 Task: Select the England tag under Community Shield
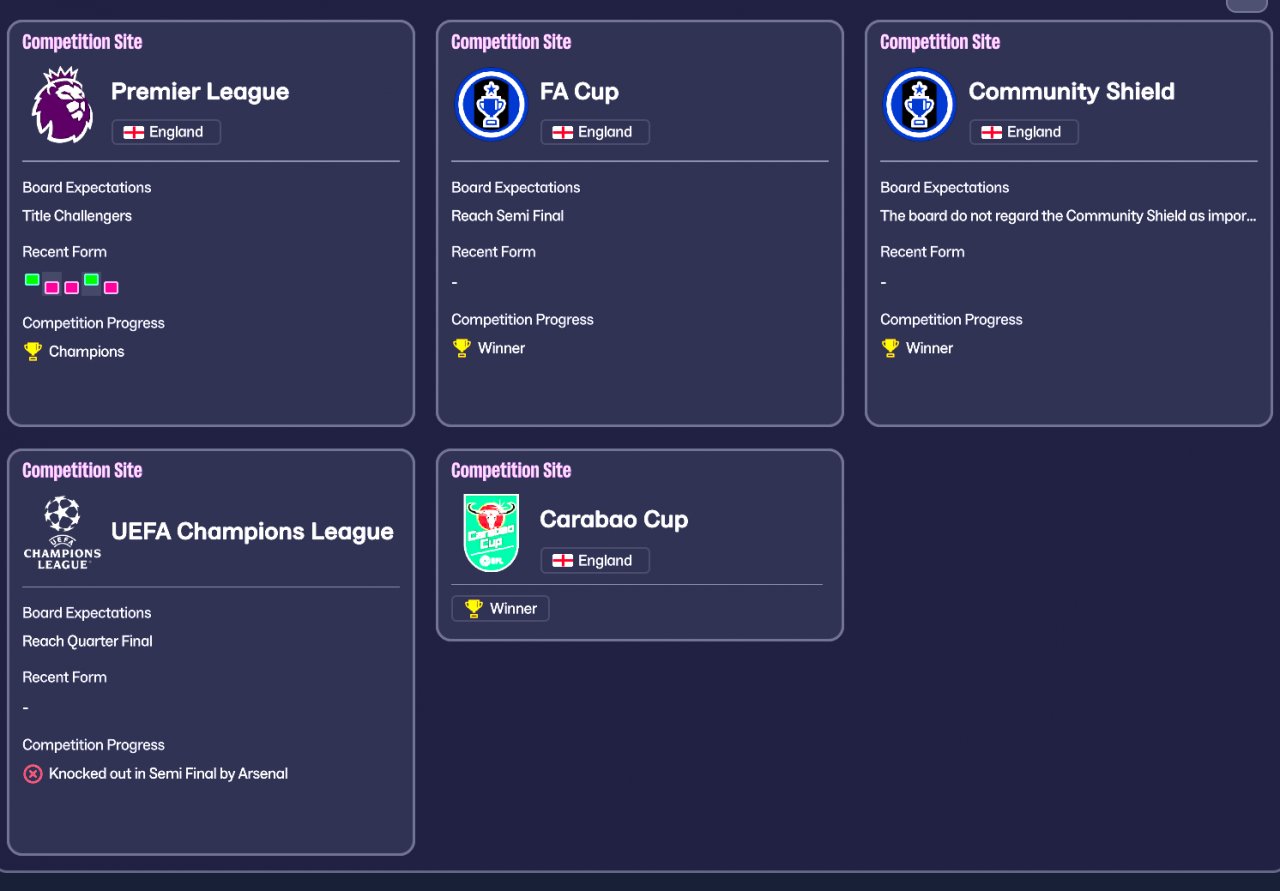pyautogui.click(x=1023, y=132)
